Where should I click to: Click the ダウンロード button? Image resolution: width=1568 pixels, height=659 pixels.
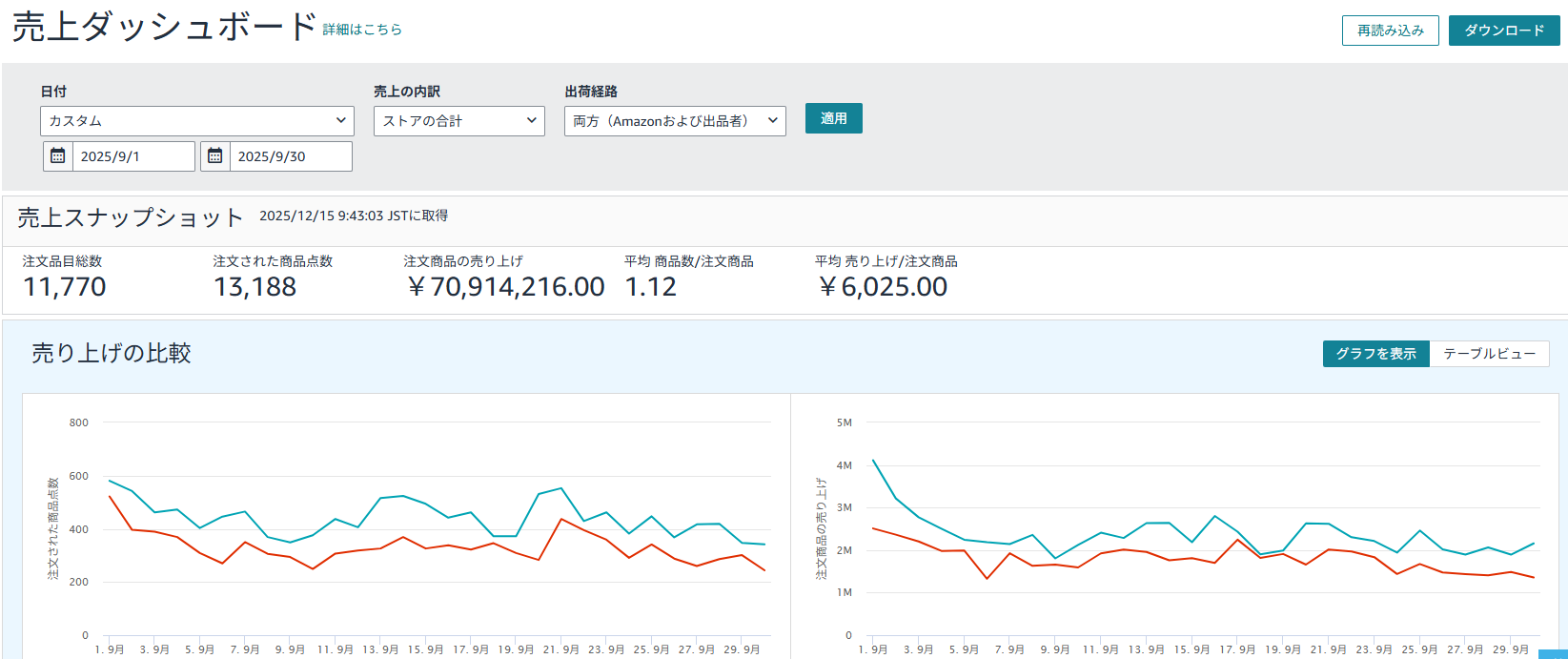click(x=1503, y=31)
